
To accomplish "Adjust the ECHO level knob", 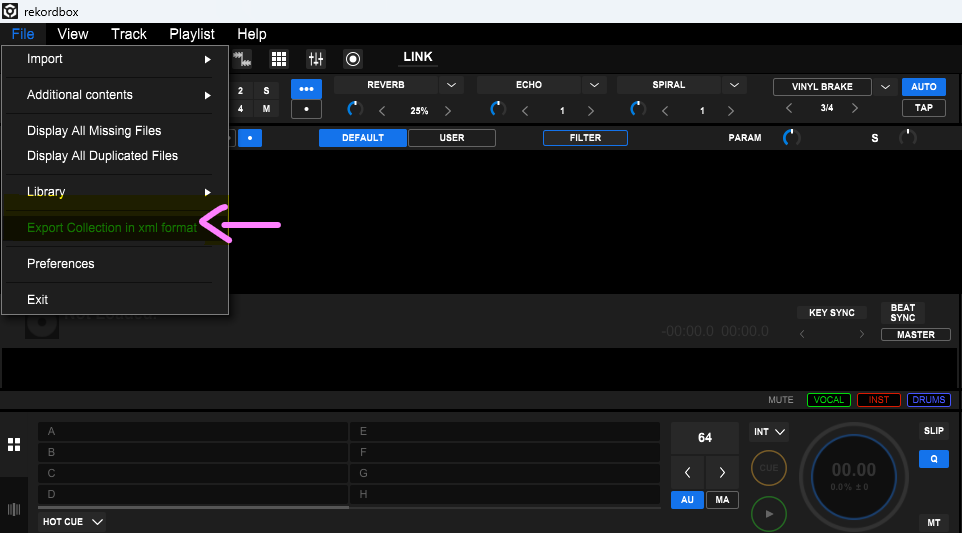I will [x=498, y=109].
